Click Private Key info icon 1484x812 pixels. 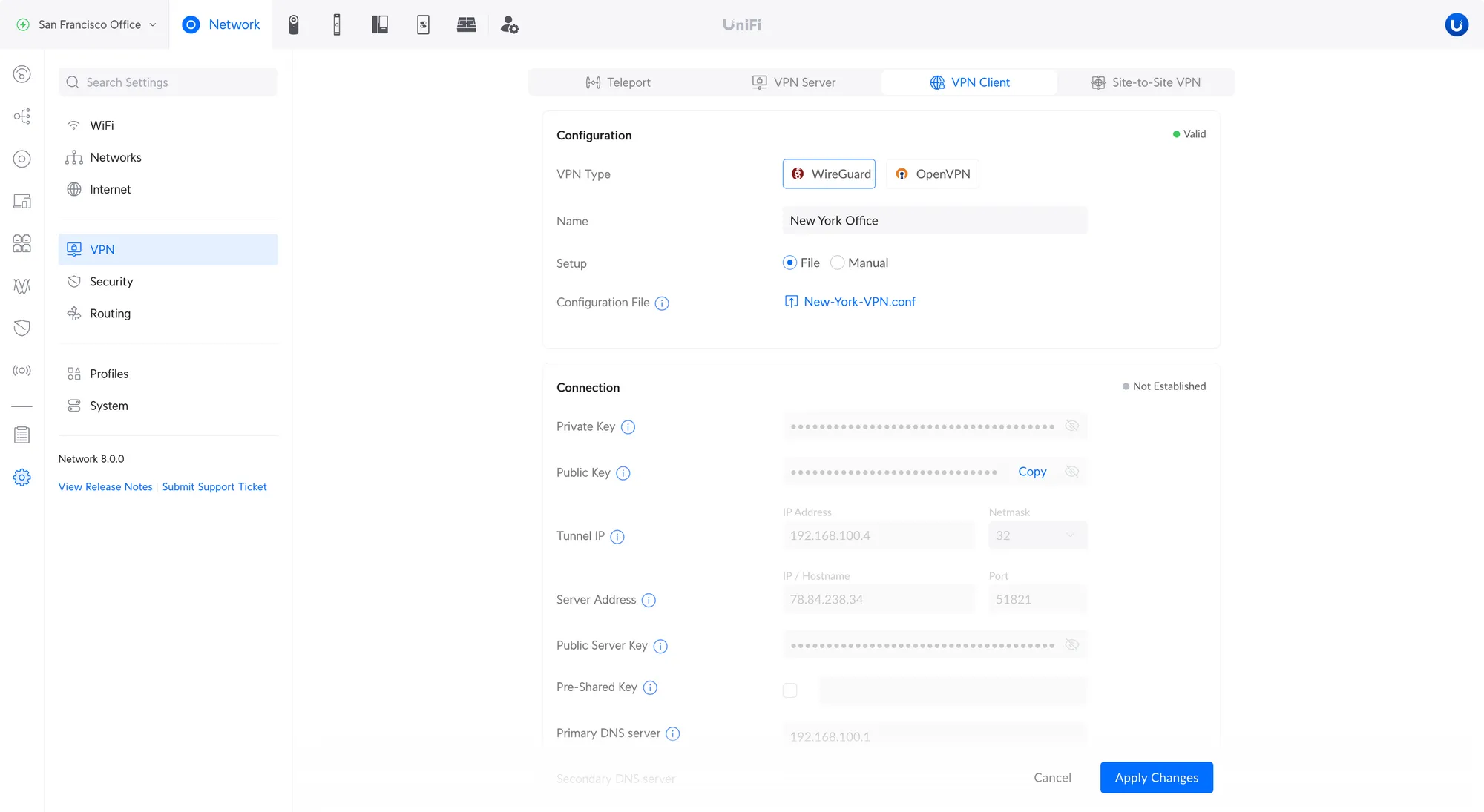point(628,427)
